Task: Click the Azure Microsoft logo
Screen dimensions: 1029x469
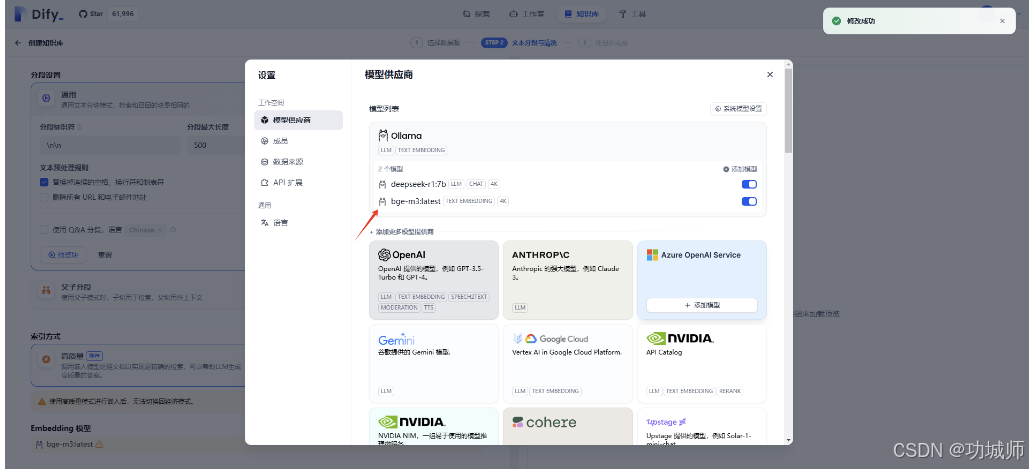Action: (652, 255)
